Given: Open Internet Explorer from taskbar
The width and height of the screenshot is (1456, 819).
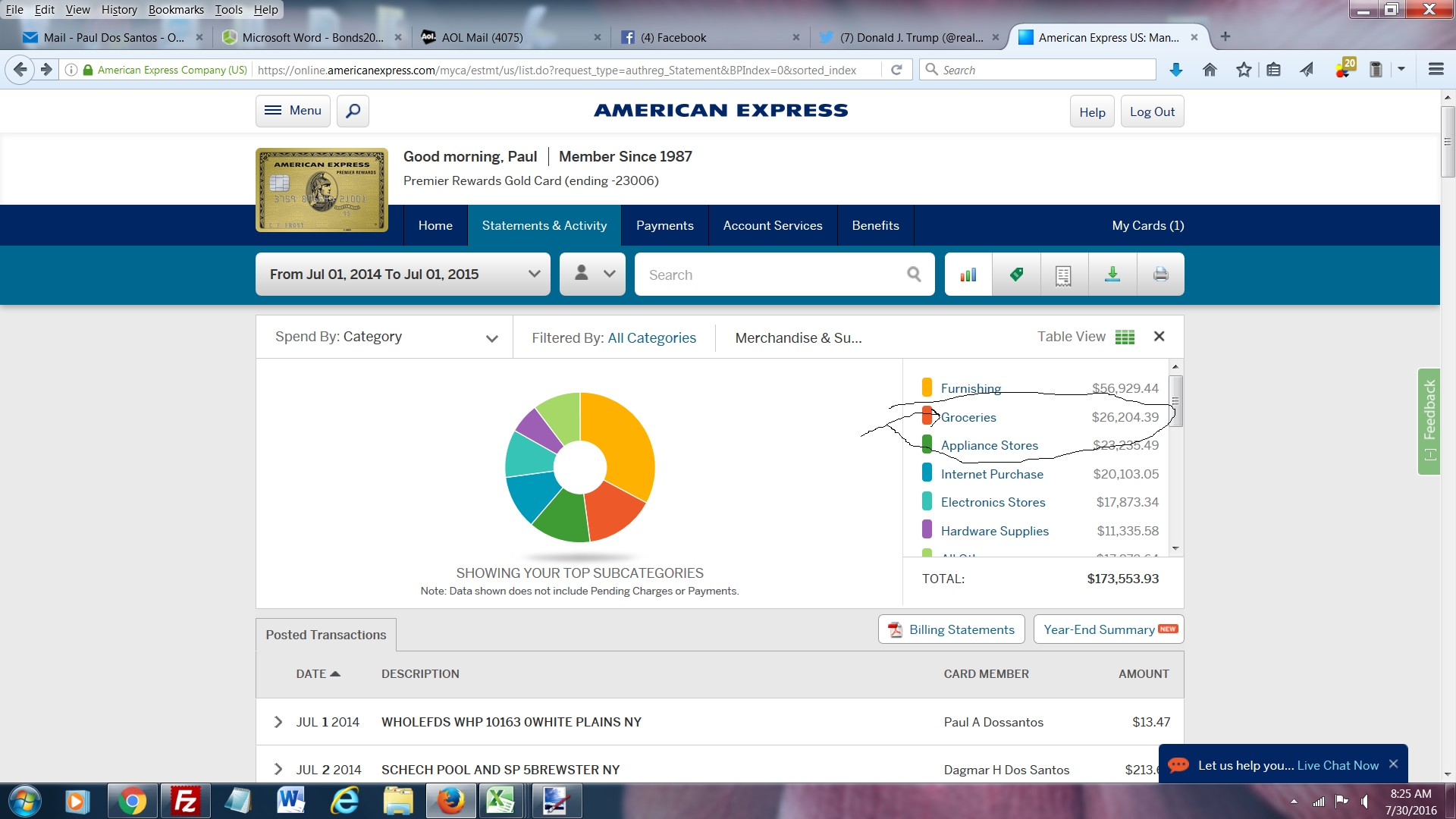Looking at the screenshot, I should coord(344,801).
